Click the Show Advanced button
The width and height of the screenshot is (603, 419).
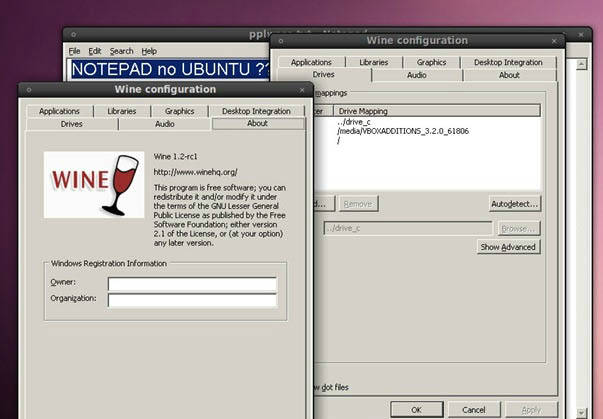[x=508, y=247]
